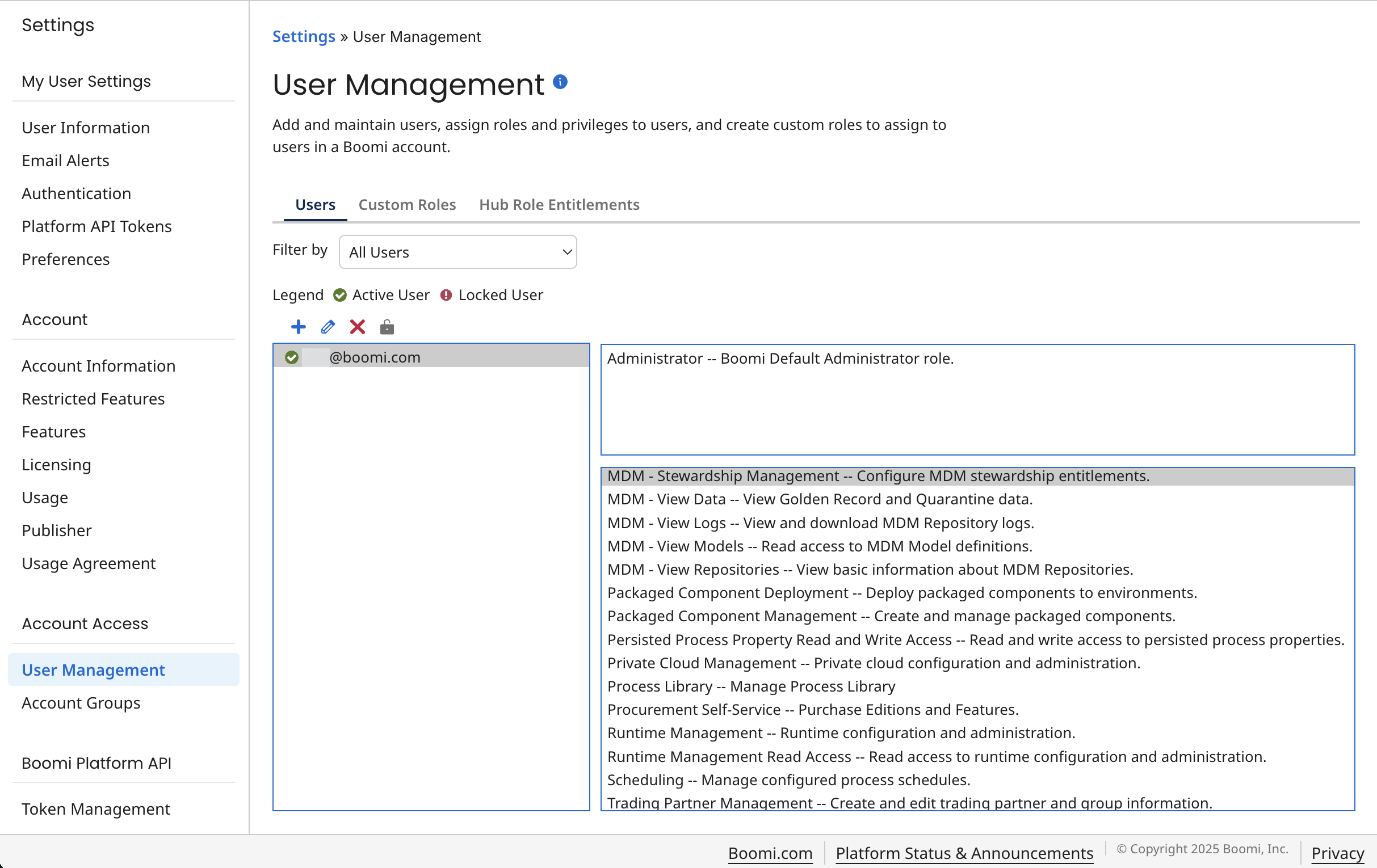Add a new user with the plus icon
1377x868 pixels.
pos(298,327)
